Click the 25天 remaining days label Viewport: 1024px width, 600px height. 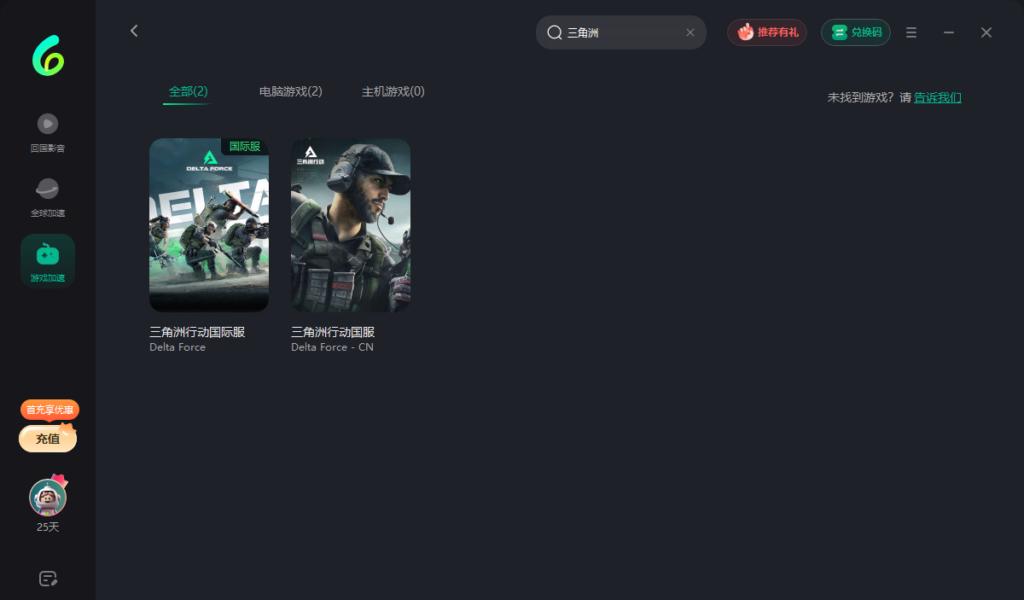tap(48, 527)
